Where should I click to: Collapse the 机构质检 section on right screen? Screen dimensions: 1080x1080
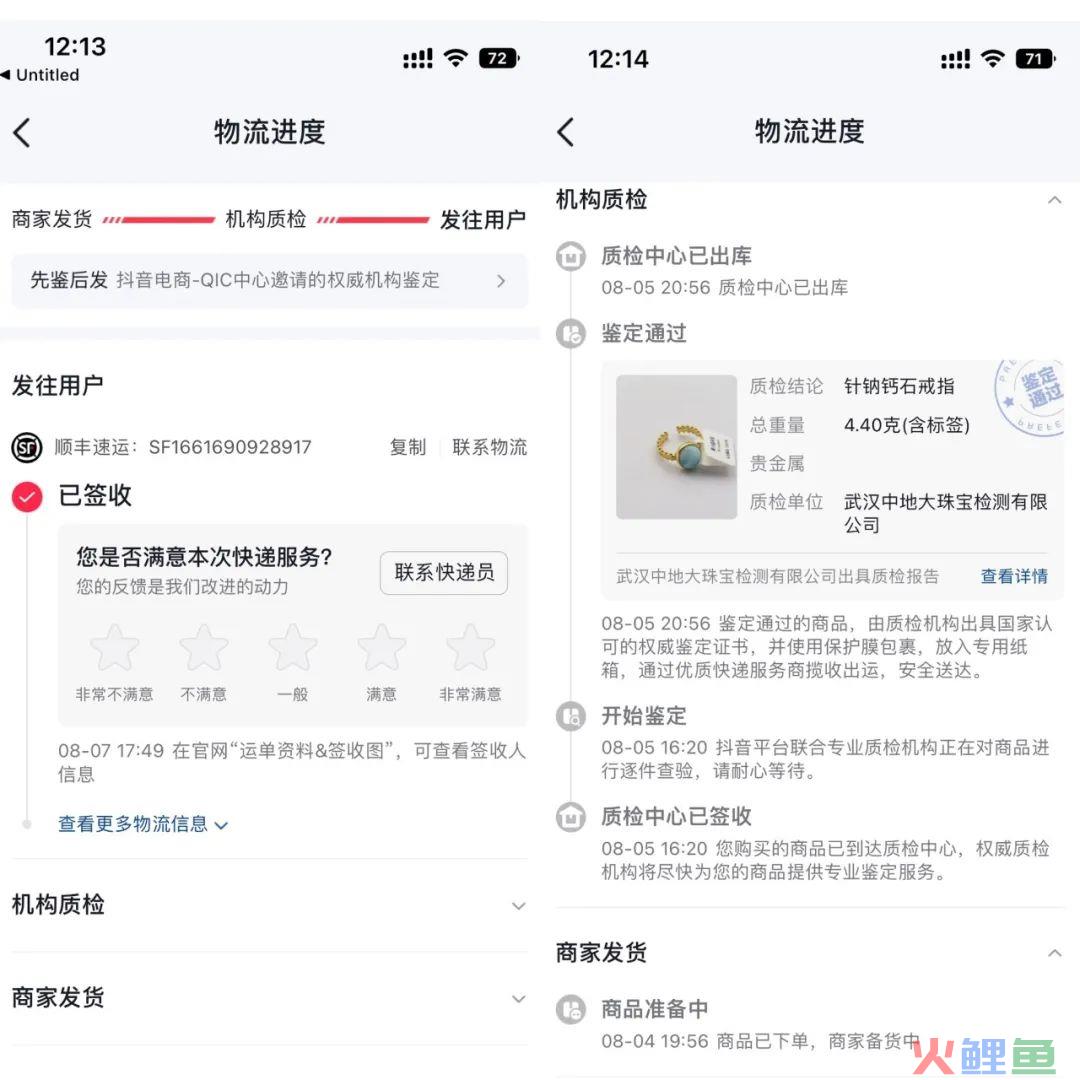click(x=810, y=200)
